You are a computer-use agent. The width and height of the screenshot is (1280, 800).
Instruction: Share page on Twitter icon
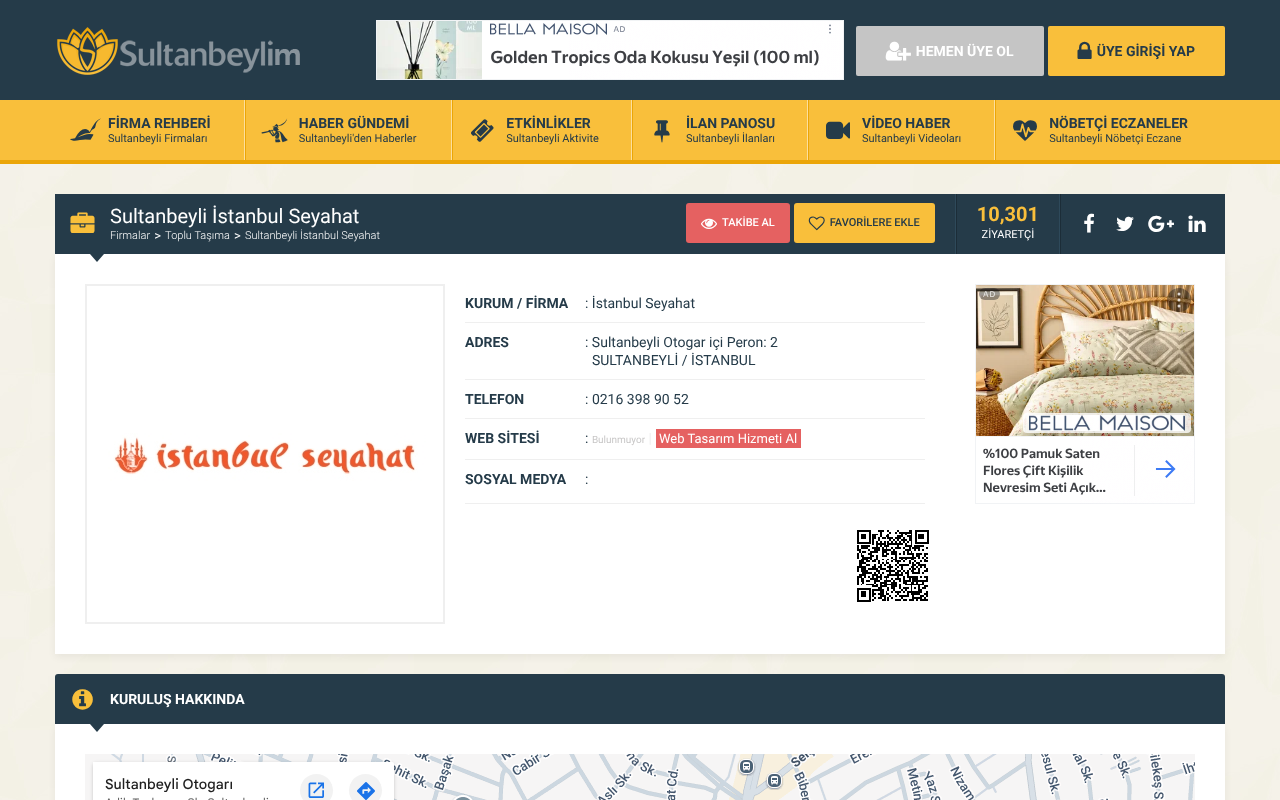click(x=1125, y=224)
